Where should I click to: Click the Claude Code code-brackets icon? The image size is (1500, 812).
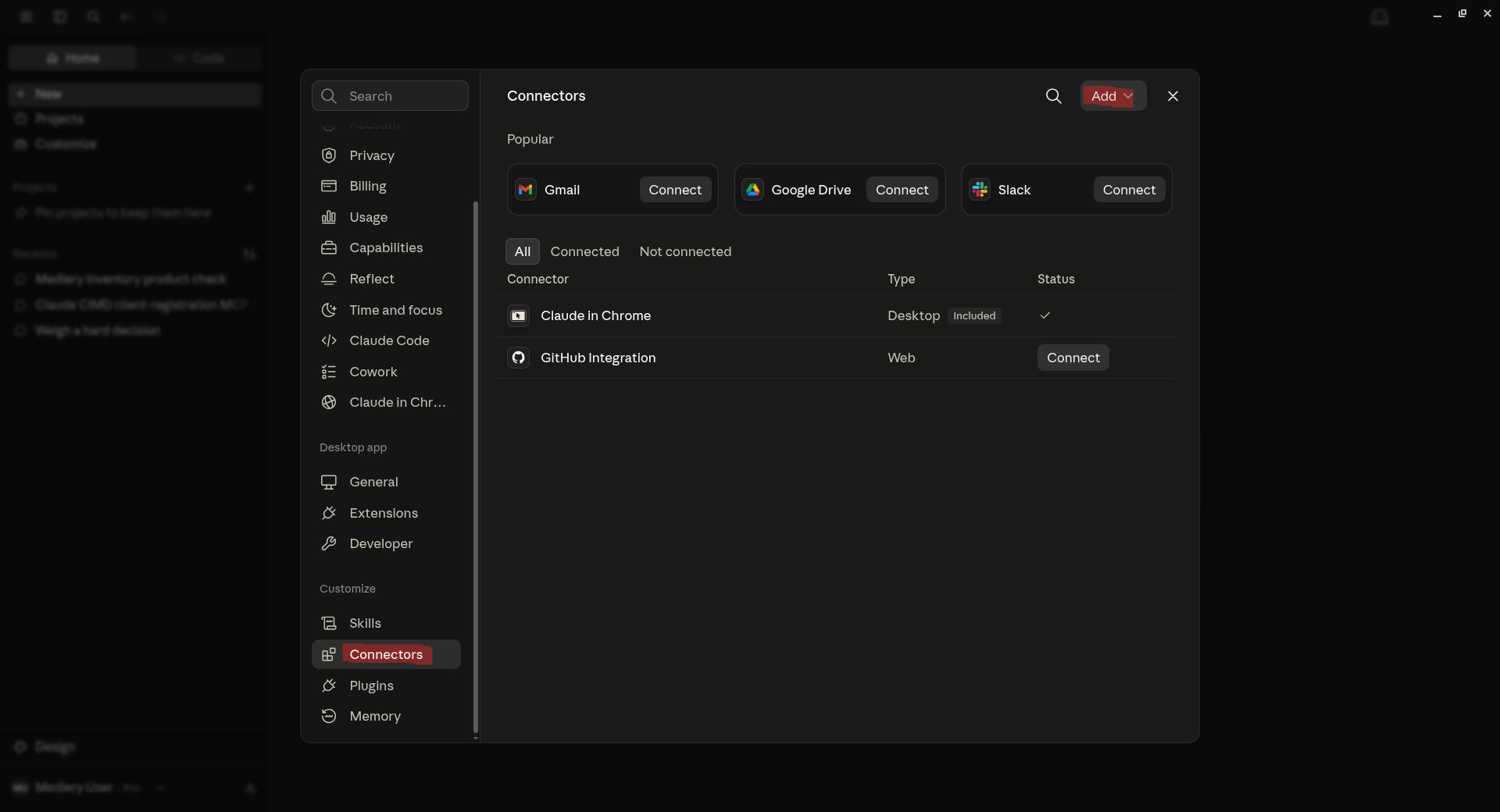[329, 340]
